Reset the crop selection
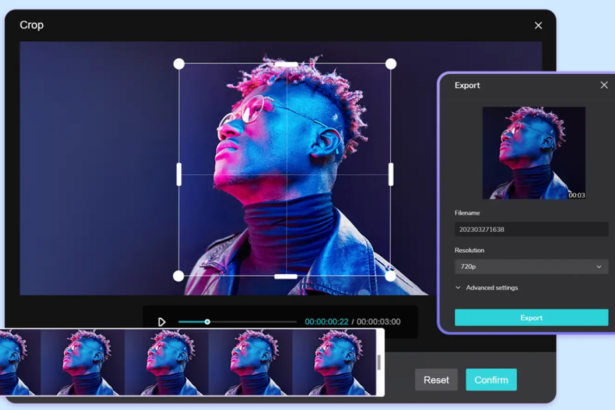615x410 pixels. (436, 379)
